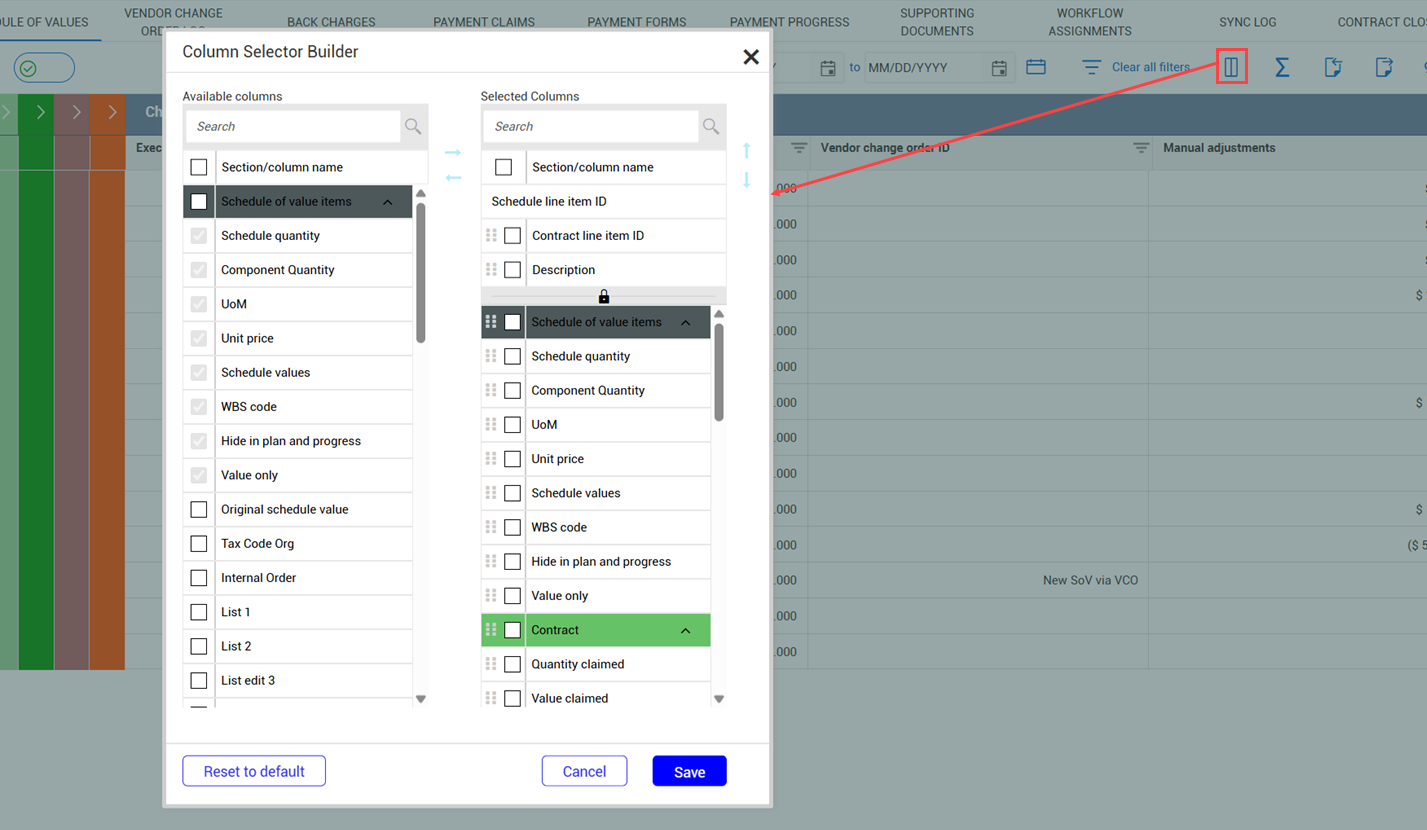Image resolution: width=1427 pixels, height=830 pixels.
Task: Click the first export document icon in toolbar
Action: [x=1333, y=67]
